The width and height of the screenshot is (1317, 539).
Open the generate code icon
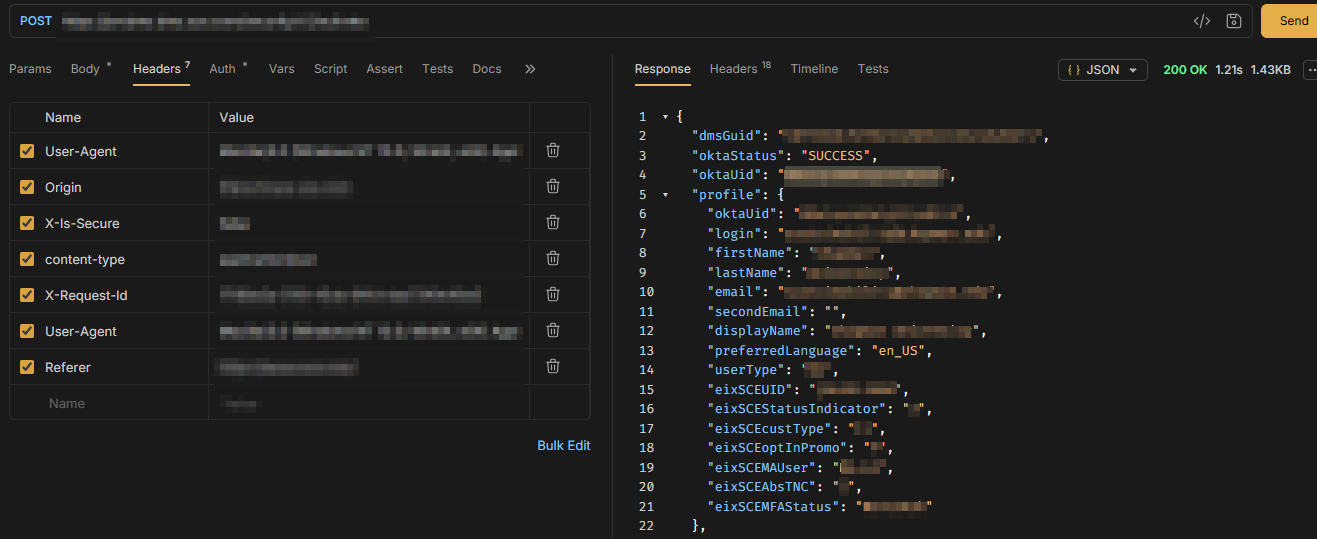coord(1202,21)
